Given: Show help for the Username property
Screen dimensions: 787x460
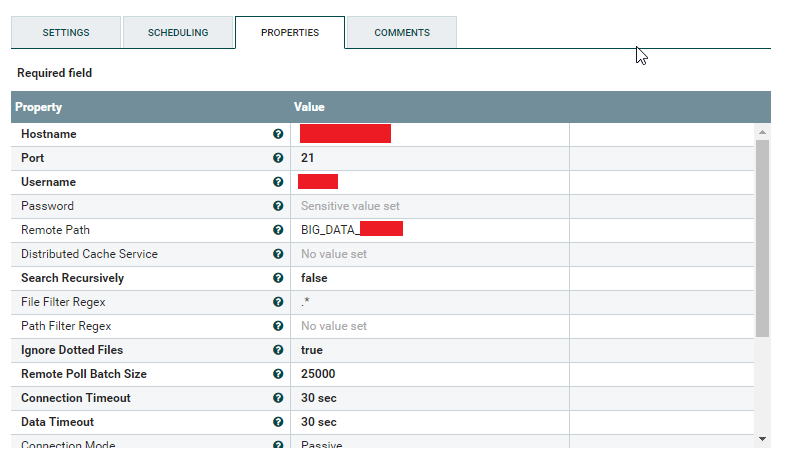Looking at the screenshot, I should (278, 182).
